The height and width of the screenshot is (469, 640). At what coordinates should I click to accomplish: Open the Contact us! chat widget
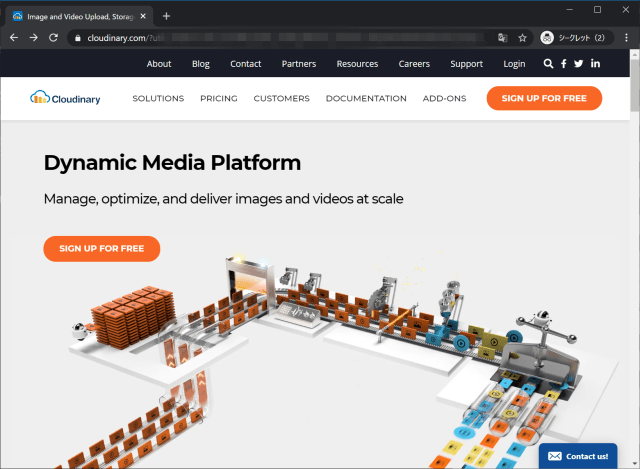pos(578,456)
